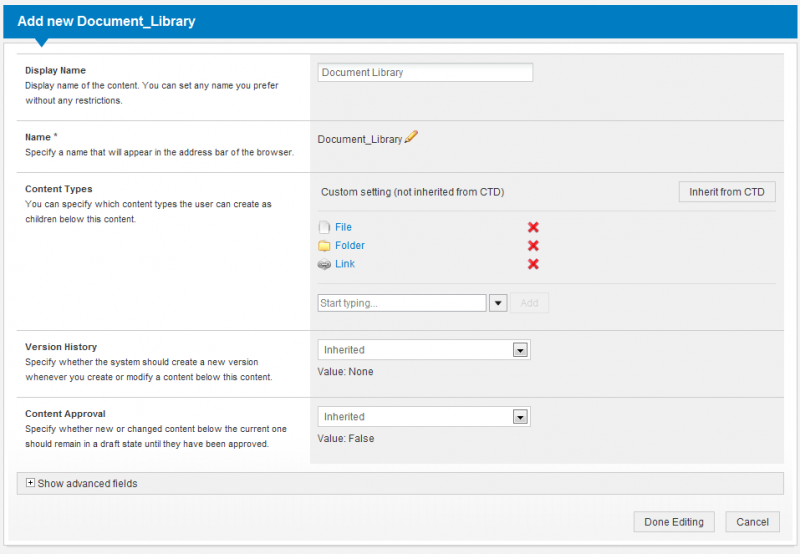The image size is (800, 554).
Task: Click the 'Value: None' text
Action: point(345,372)
